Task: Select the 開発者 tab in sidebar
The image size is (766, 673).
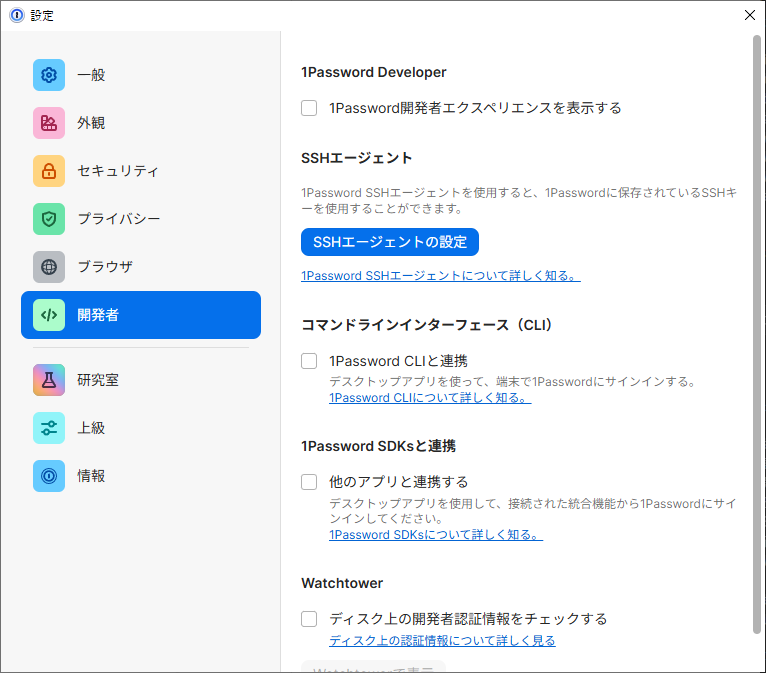Action: pyautogui.click(x=141, y=315)
